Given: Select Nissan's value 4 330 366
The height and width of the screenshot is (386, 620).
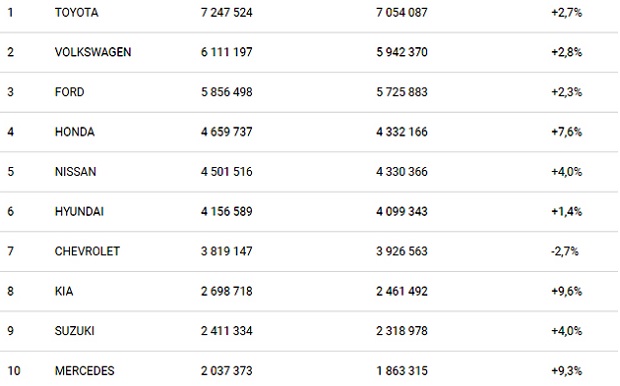Looking at the screenshot, I should 402,172.
